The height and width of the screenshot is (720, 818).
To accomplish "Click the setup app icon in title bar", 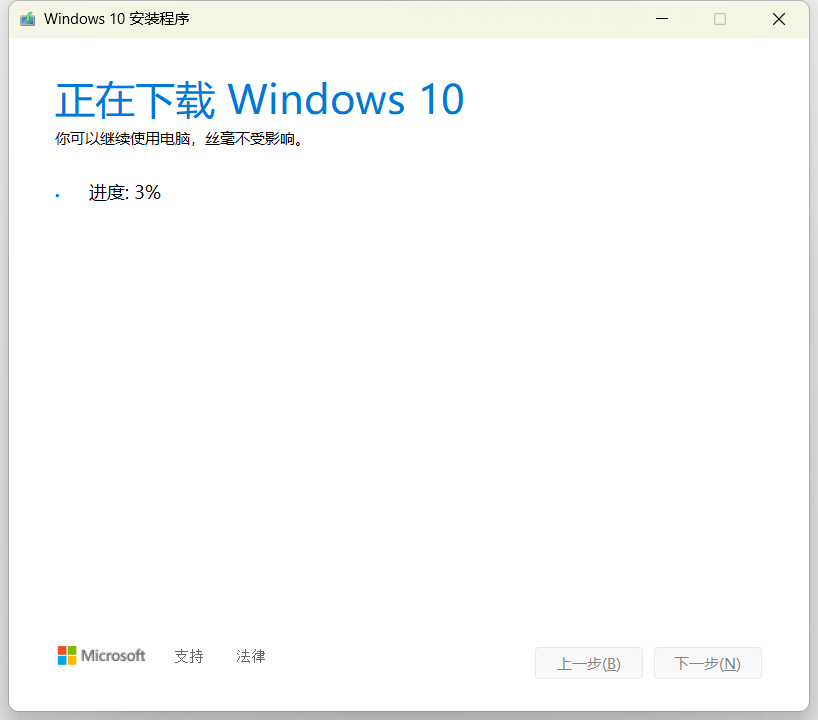I will click(x=27, y=19).
